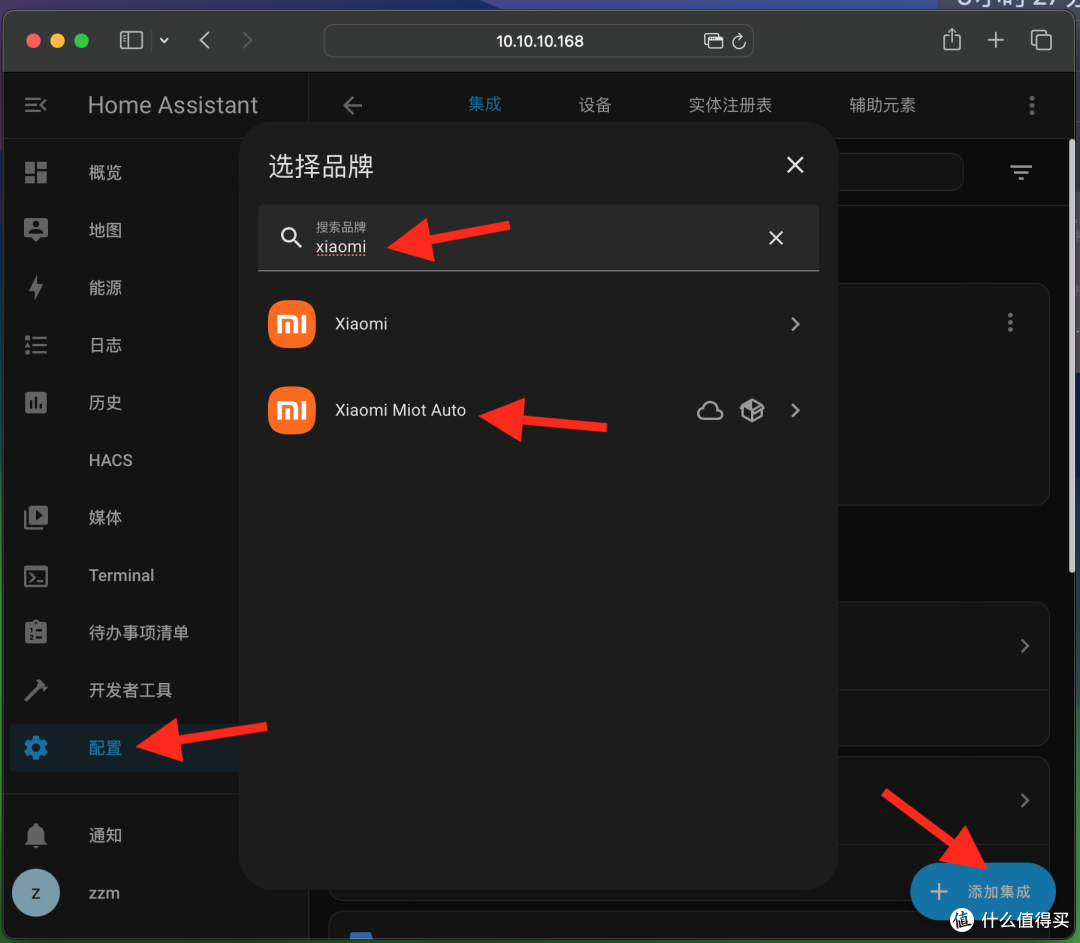Expand the lower background list row chevron

(1025, 800)
